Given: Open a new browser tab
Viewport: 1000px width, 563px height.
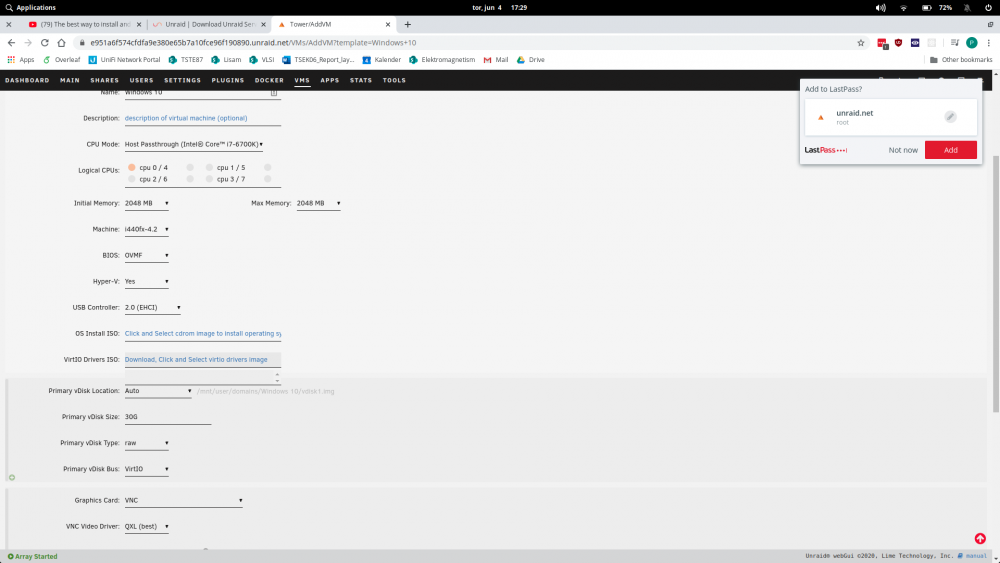Looking at the screenshot, I should click(x=408, y=24).
